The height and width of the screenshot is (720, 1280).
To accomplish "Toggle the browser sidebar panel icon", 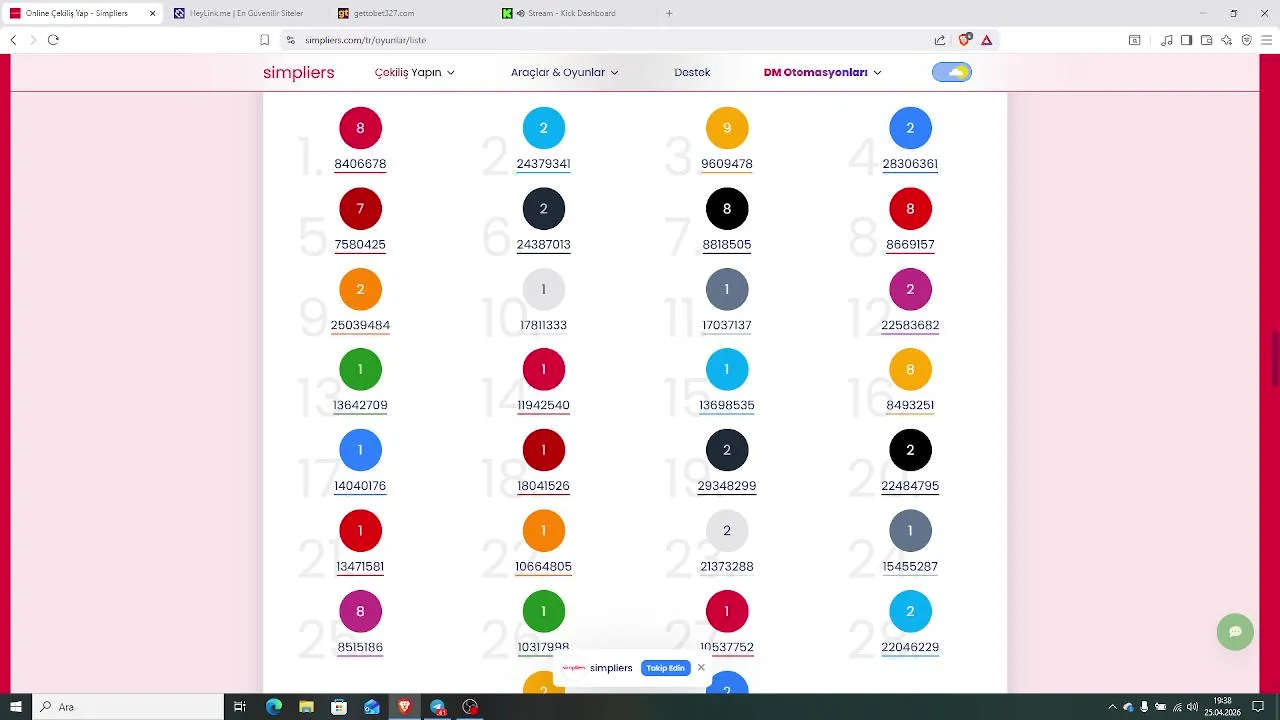I will [x=1186, y=40].
